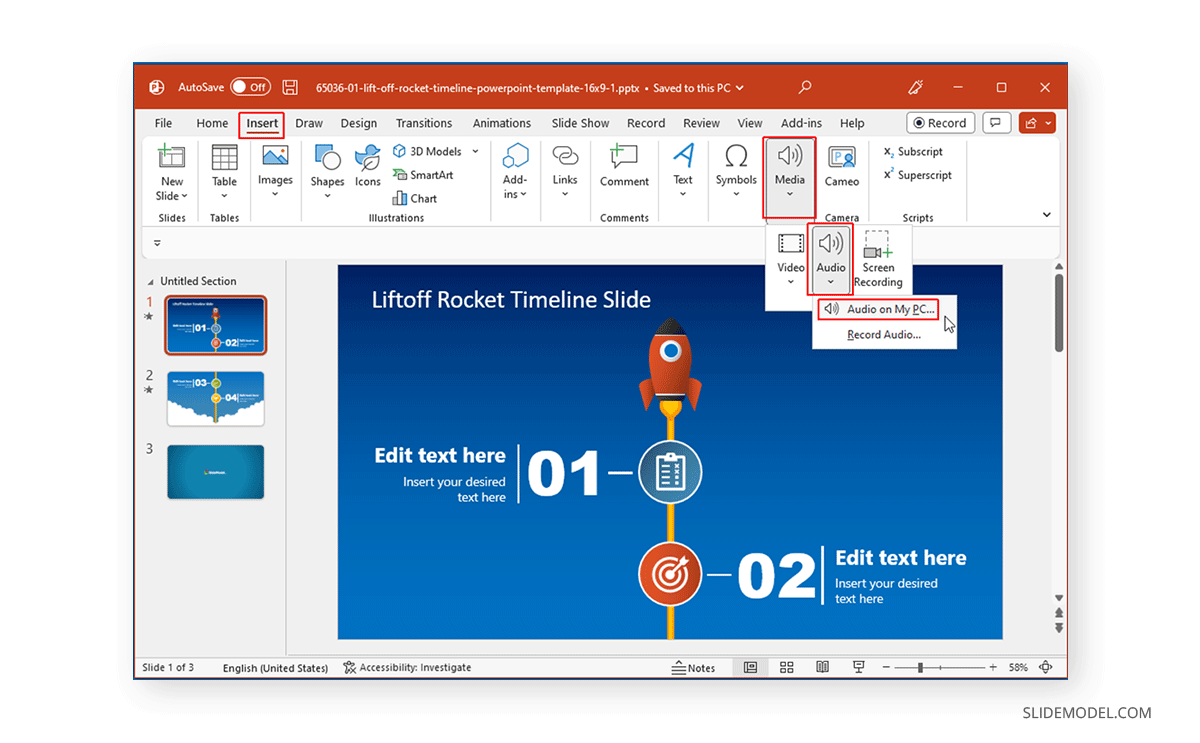Select the Media icon in the ribbon
Image resolution: width=1200 pixels, height=743 pixels.
click(789, 170)
